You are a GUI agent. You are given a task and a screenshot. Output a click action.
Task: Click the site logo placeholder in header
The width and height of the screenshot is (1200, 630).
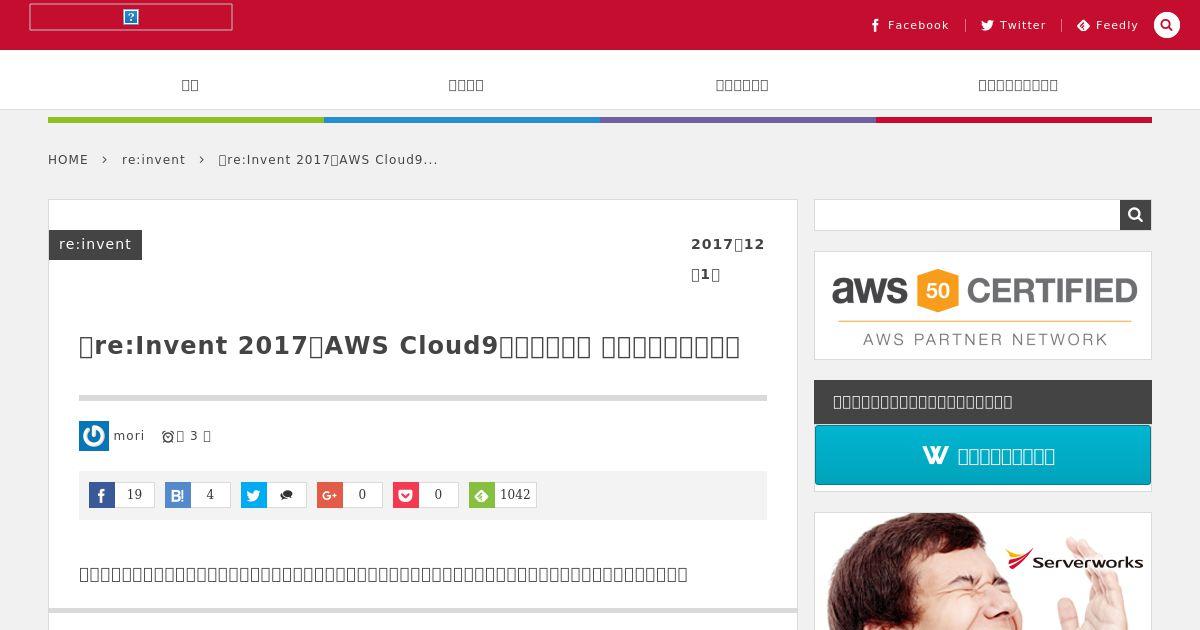point(131,17)
